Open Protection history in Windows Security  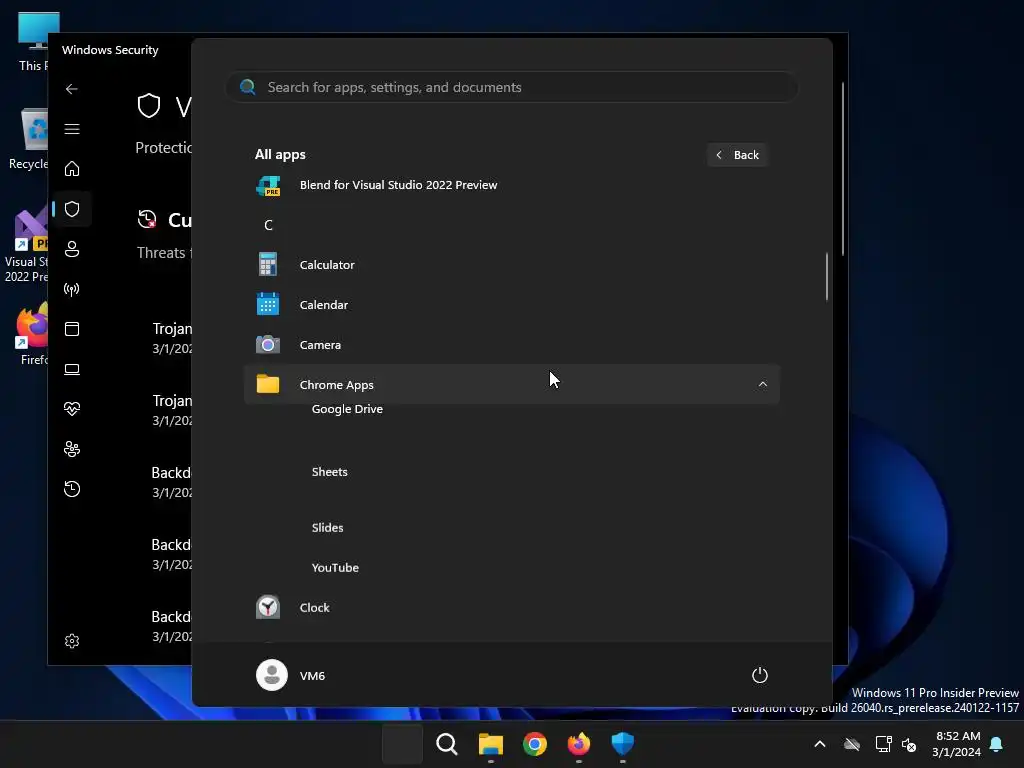(72, 488)
